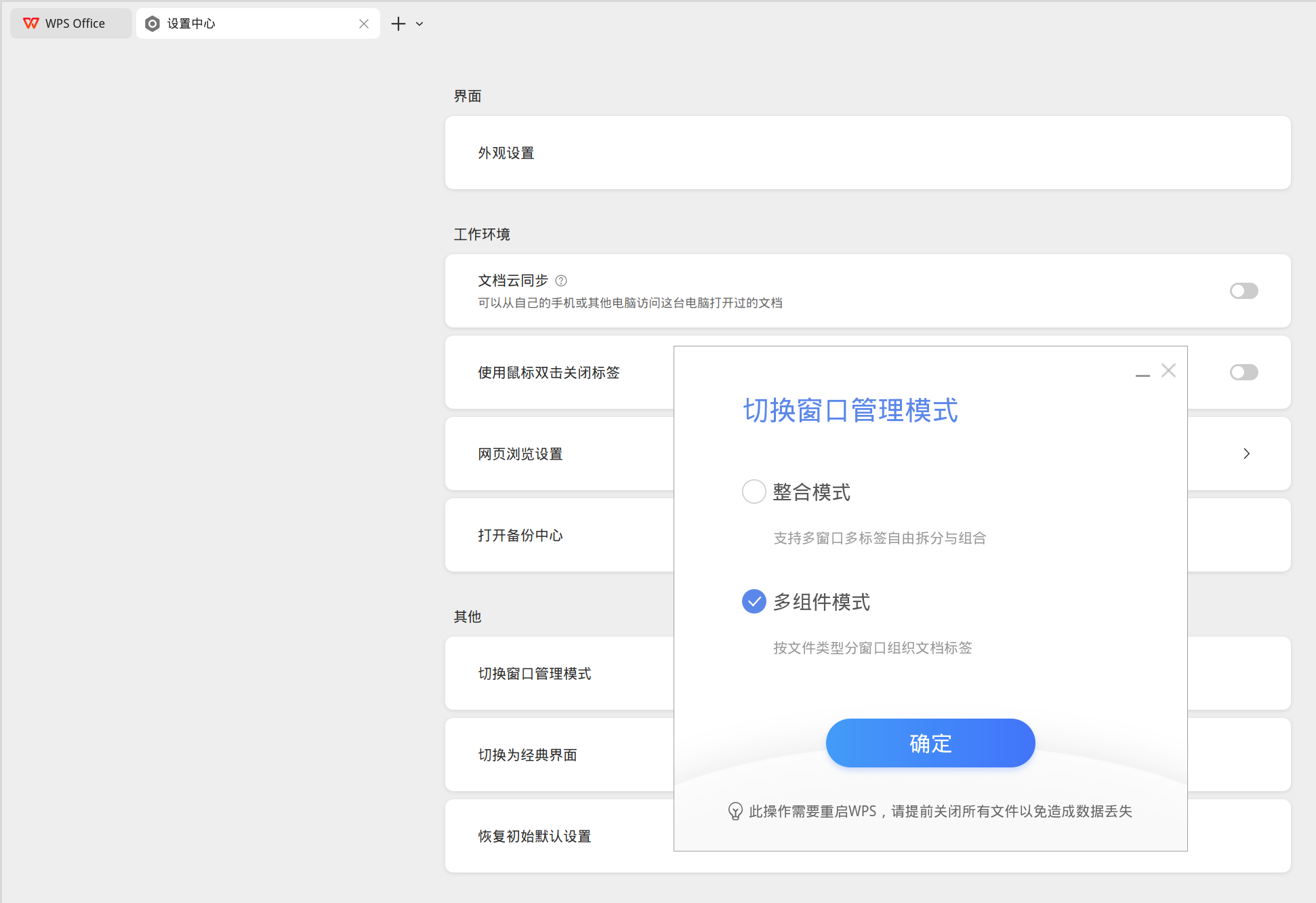1316x903 pixels.
Task: Click the WPS Office logo icon
Action: coord(31,24)
